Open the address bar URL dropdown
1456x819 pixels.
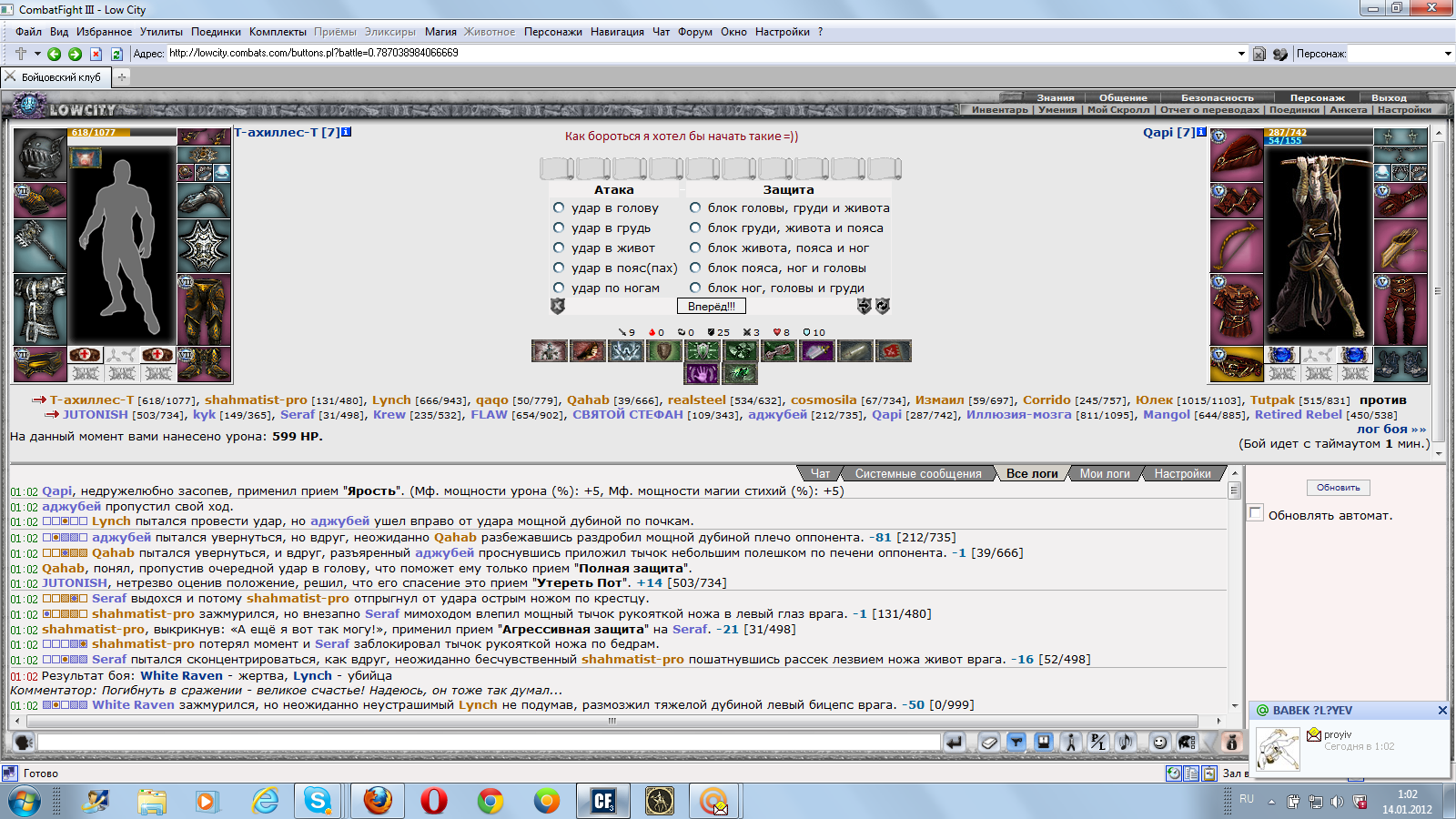(x=1241, y=54)
